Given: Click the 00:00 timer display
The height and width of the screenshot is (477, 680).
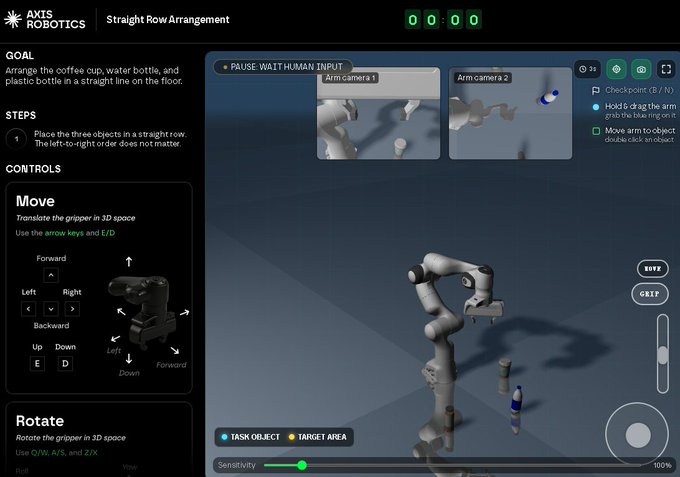Looking at the screenshot, I should click(x=443, y=20).
